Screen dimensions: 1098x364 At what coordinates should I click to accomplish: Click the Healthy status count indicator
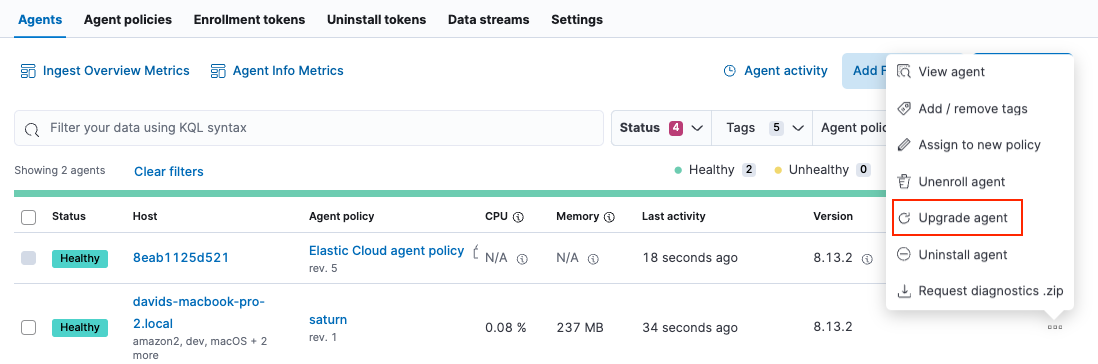click(715, 169)
